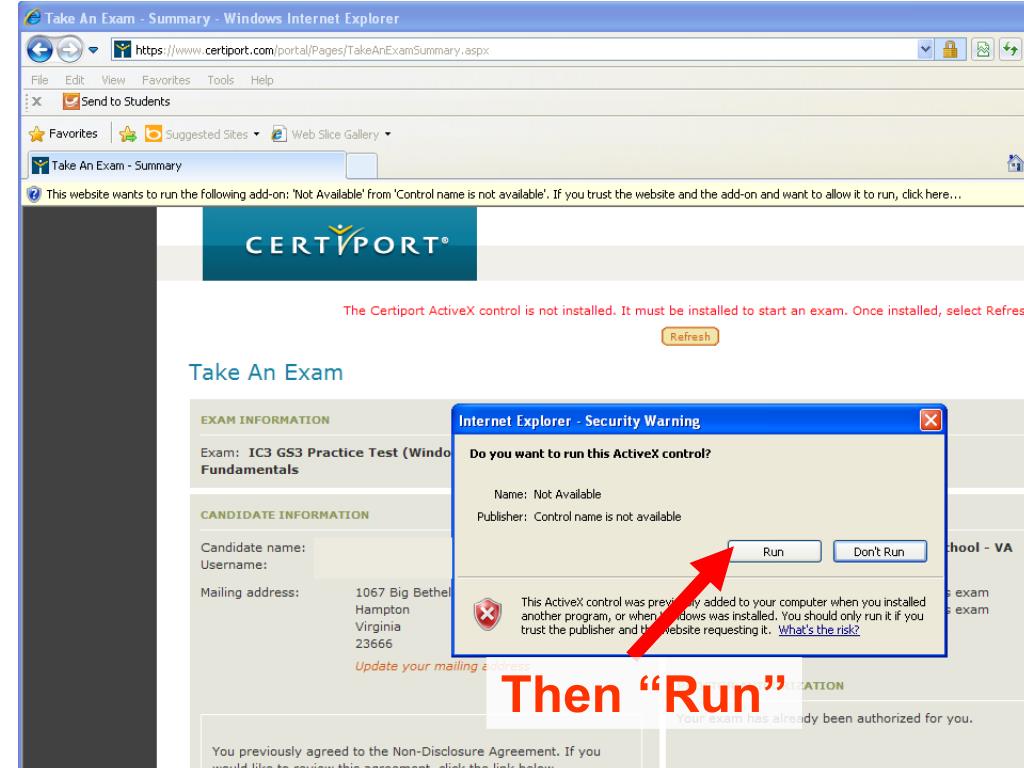Click the CANDIDATE INFORMATION section header

tap(285, 515)
